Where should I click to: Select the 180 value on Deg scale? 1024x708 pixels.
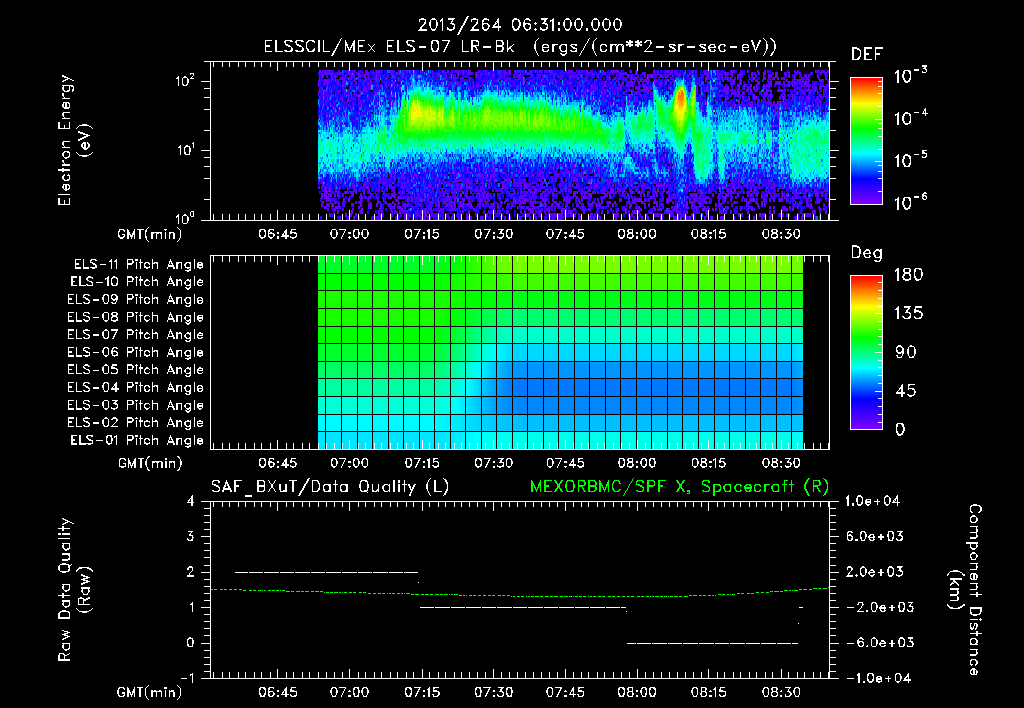pos(909,274)
